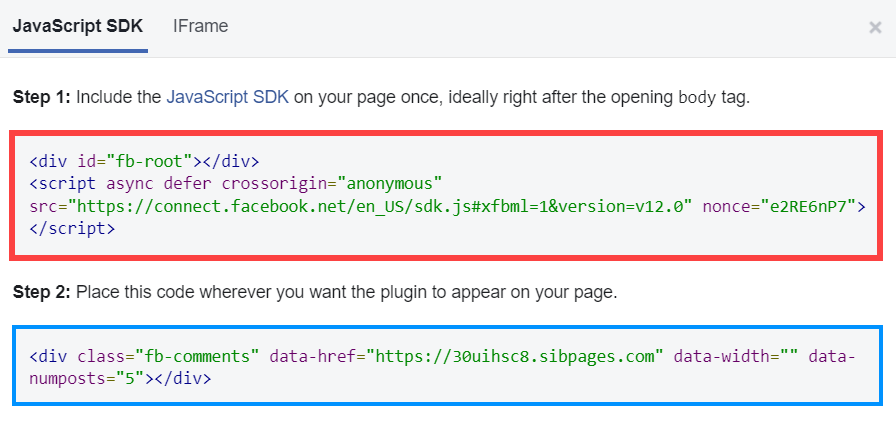Switch to the JavaScript SDK tab
Image resolution: width=896 pixels, height=427 pixels.
(79, 27)
